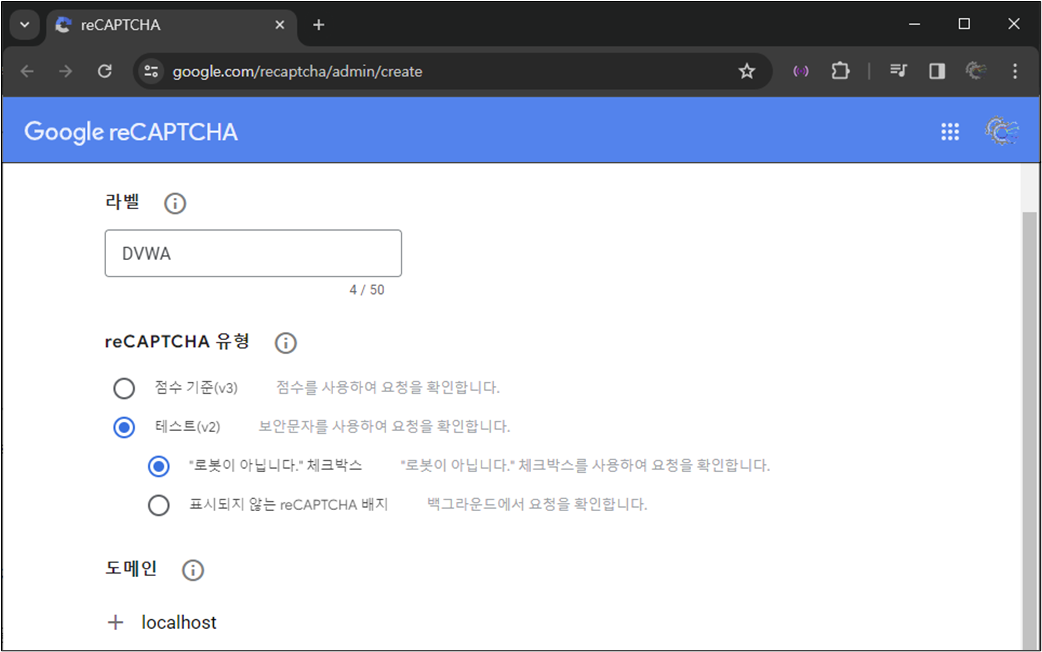Image resolution: width=1042 pixels, height=652 pixels.
Task: Select 표시되지 않는 reCAPTCHA 배지 option
Action: click(x=158, y=505)
